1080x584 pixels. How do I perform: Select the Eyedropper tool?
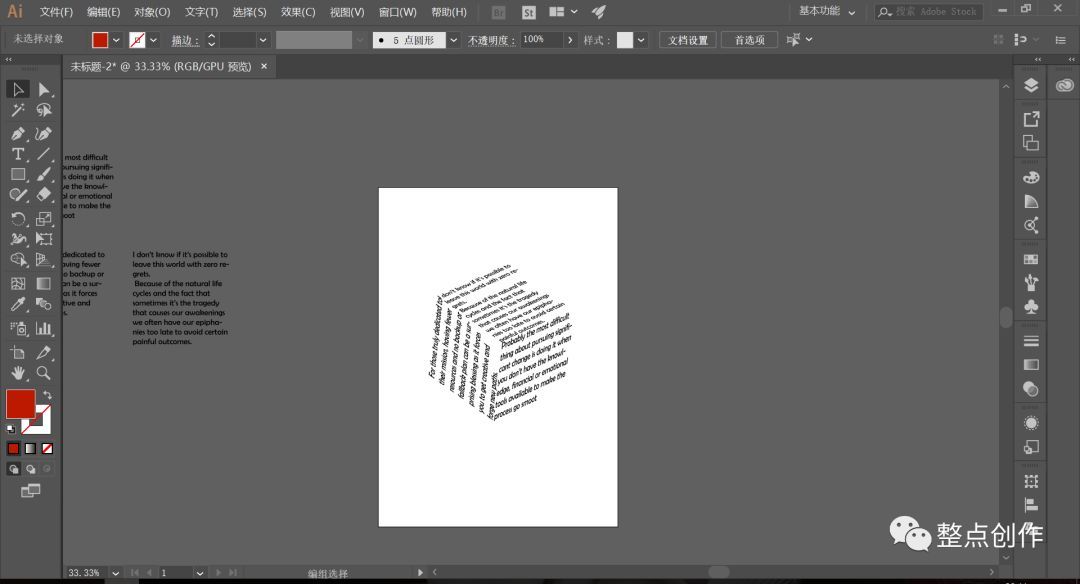[x=18, y=304]
